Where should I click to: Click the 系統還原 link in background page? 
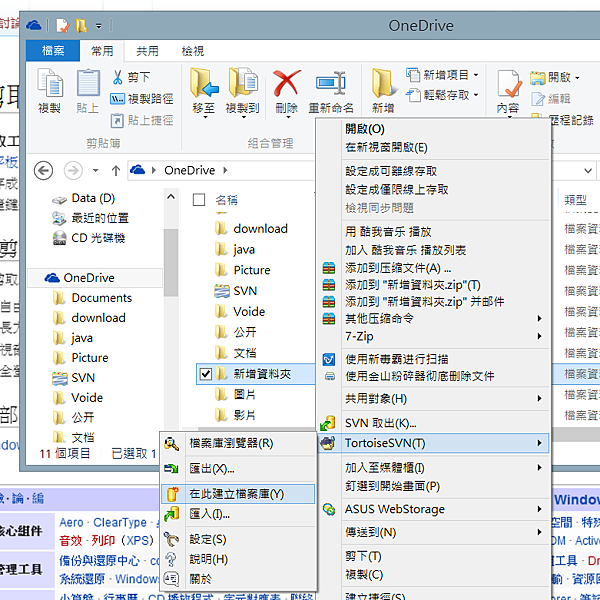click(x=82, y=579)
